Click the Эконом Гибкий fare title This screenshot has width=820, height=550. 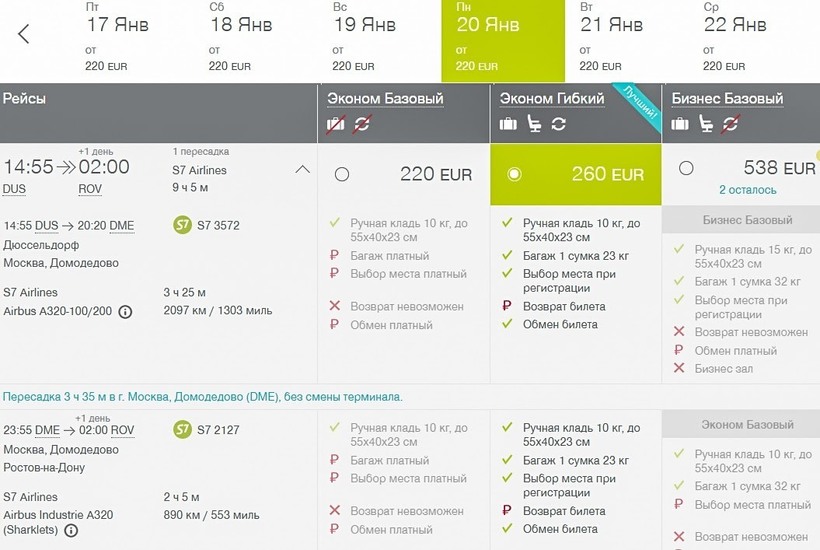point(552,98)
